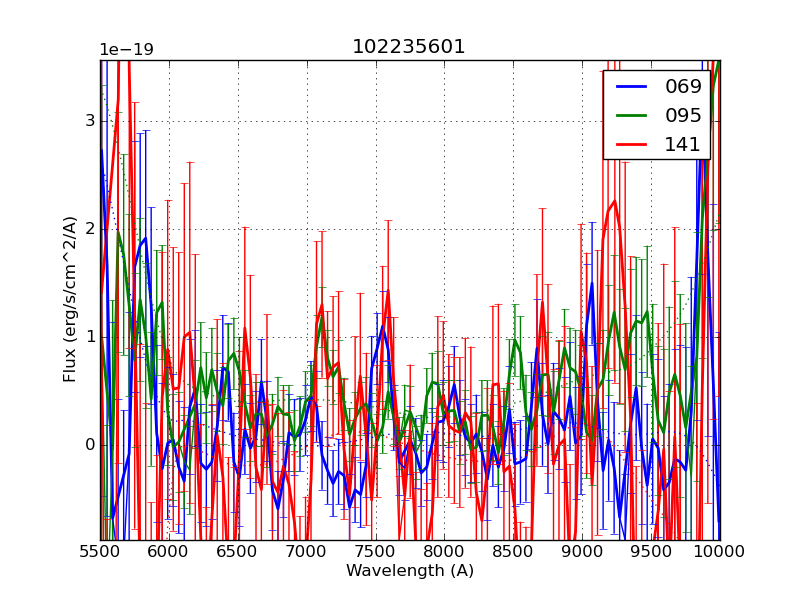Click the plot title 102235601

point(408,47)
